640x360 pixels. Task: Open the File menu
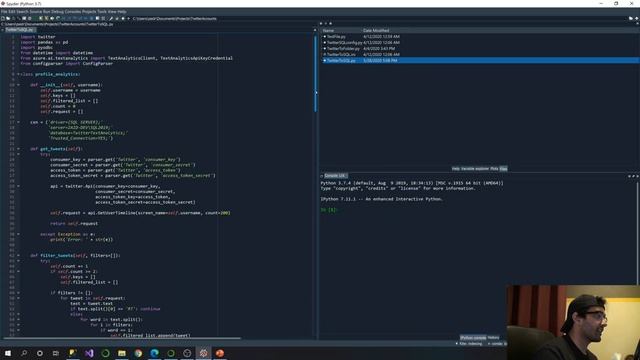coord(4,11)
